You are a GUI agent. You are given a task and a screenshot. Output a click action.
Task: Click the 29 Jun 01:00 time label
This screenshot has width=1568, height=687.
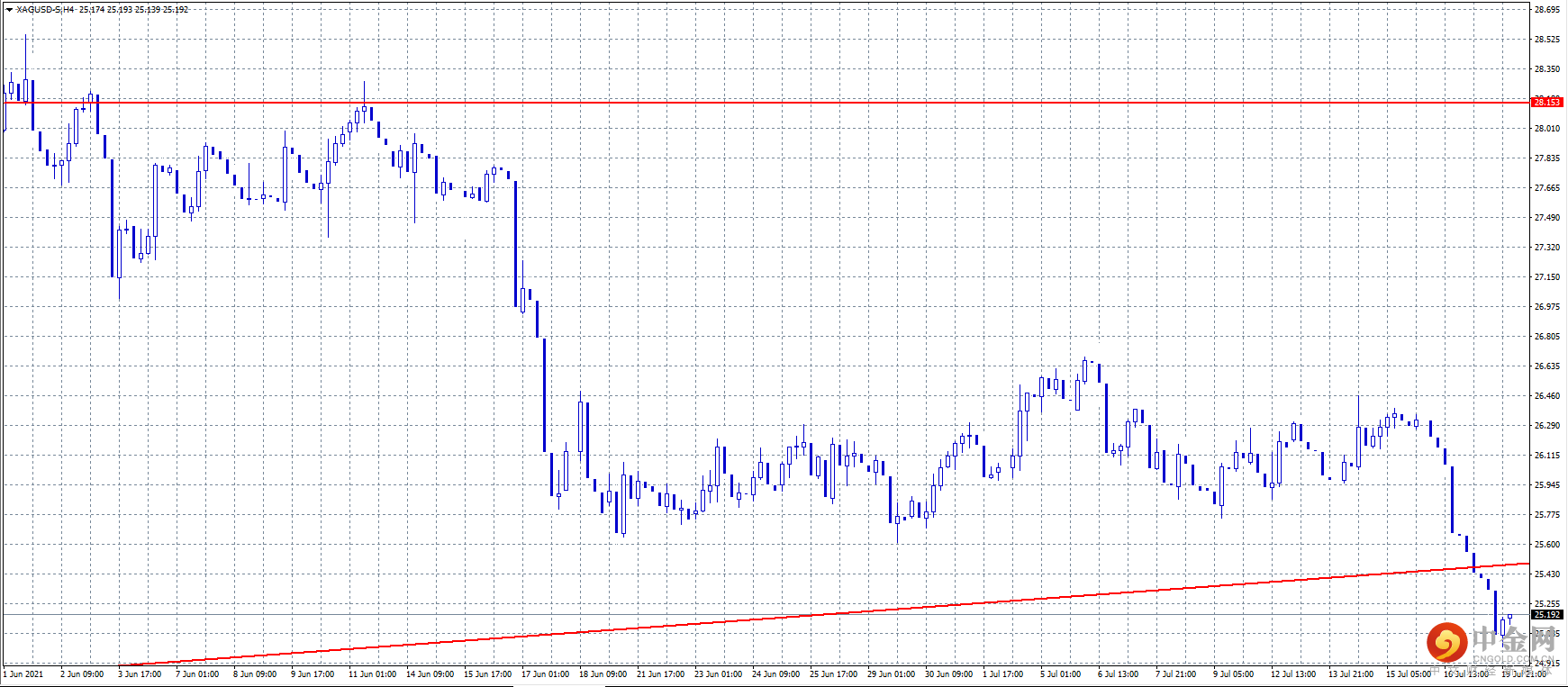tap(891, 674)
